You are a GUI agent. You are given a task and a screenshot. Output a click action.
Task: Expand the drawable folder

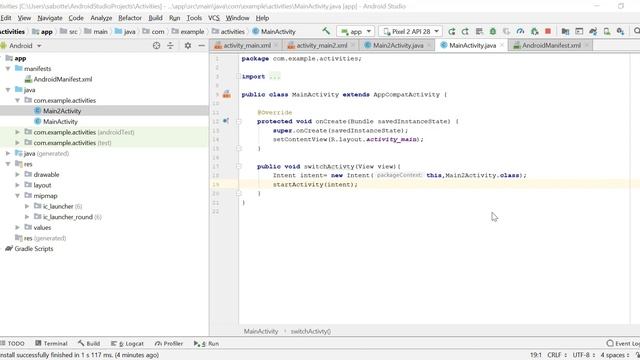(18, 175)
